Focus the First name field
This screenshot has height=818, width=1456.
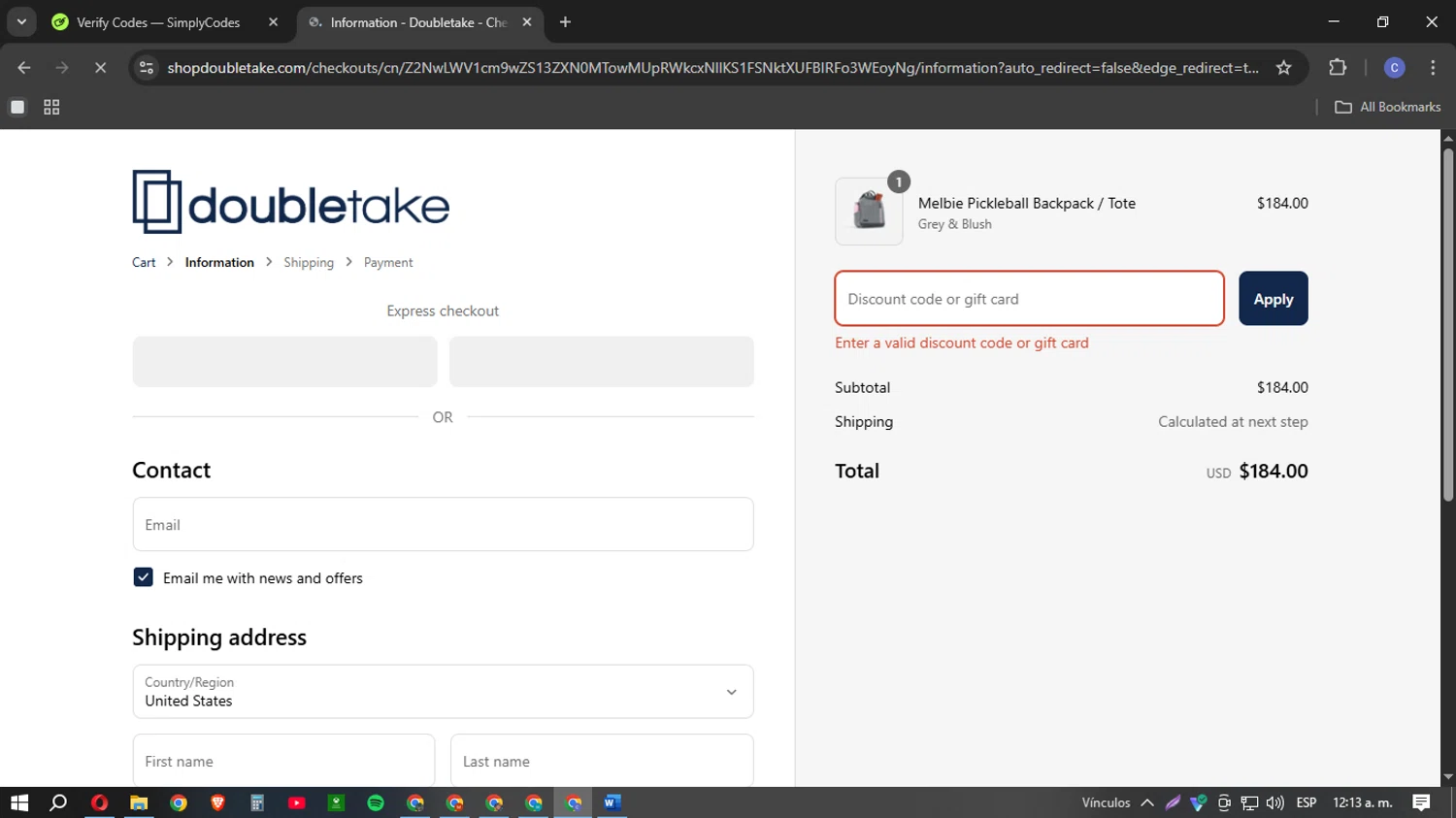(283, 761)
